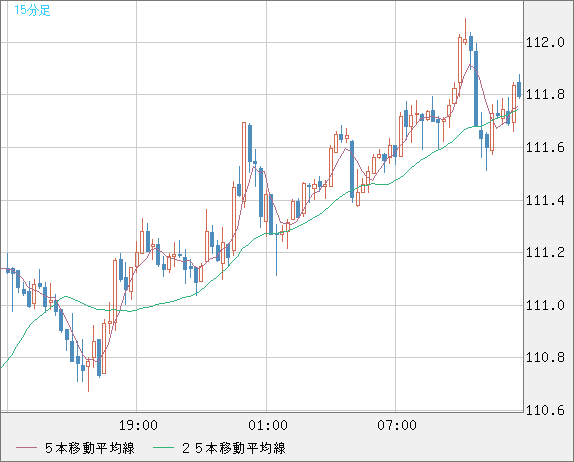Image resolution: width=574 pixels, height=462 pixels.
Task: Click the 111.2 price axis label
Action: click(545, 253)
